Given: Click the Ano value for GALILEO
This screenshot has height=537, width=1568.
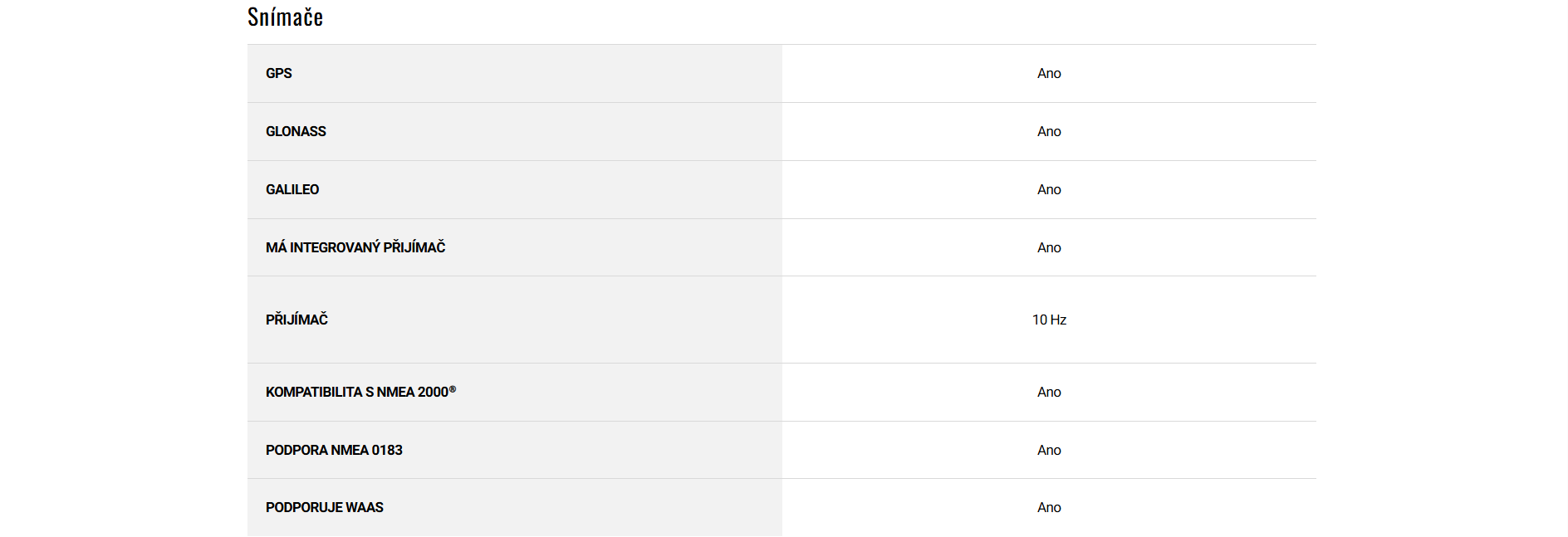Looking at the screenshot, I should pyautogui.click(x=1049, y=189).
